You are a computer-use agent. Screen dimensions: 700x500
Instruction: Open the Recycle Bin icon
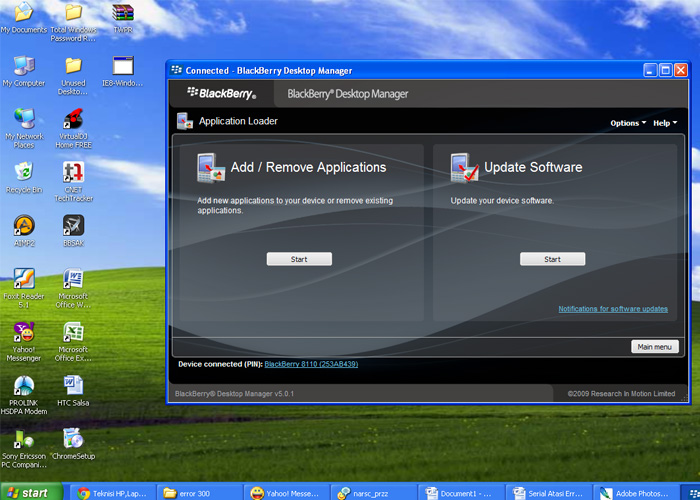click(x=24, y=172)
